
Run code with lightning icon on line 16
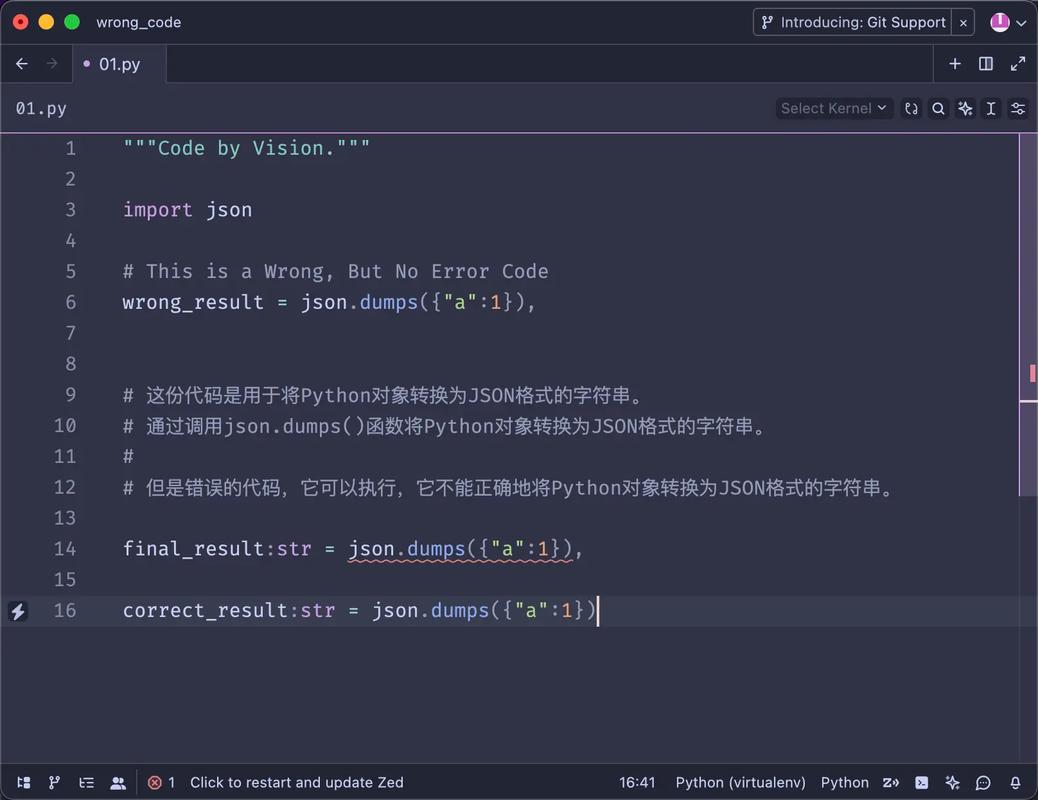(x=18, y=611)
